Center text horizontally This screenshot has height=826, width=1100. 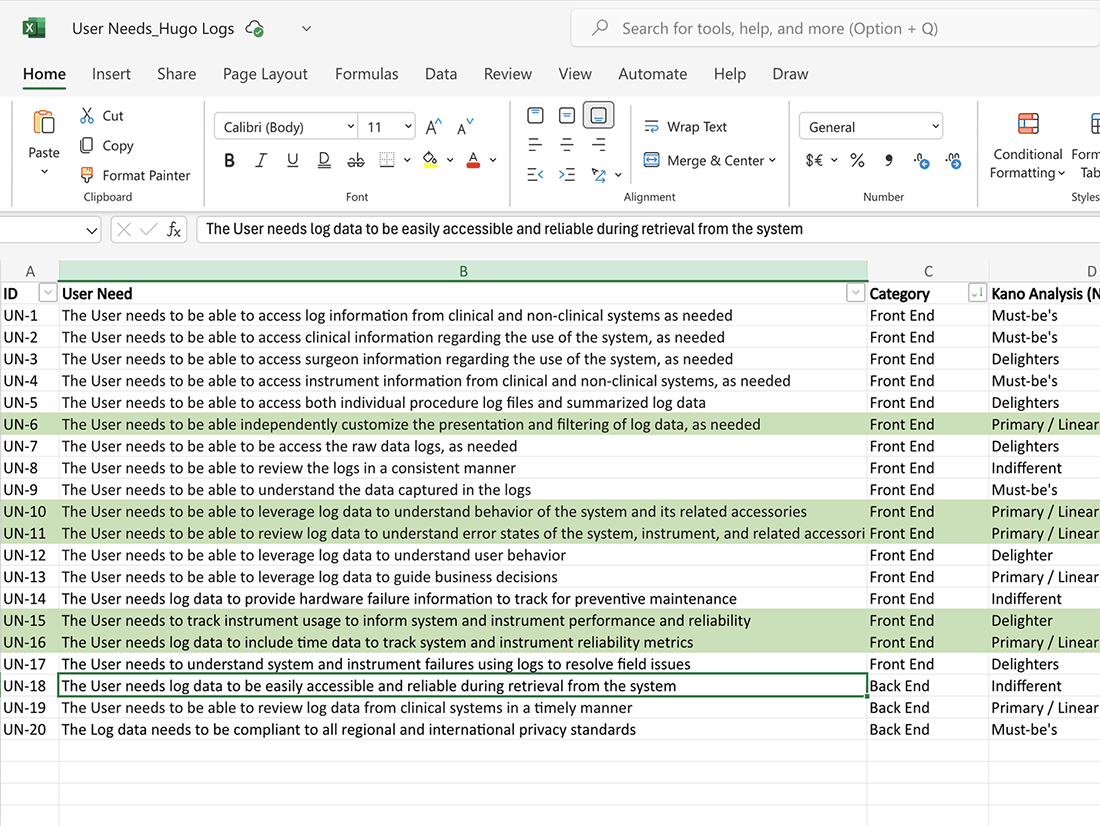coord(567,145)
